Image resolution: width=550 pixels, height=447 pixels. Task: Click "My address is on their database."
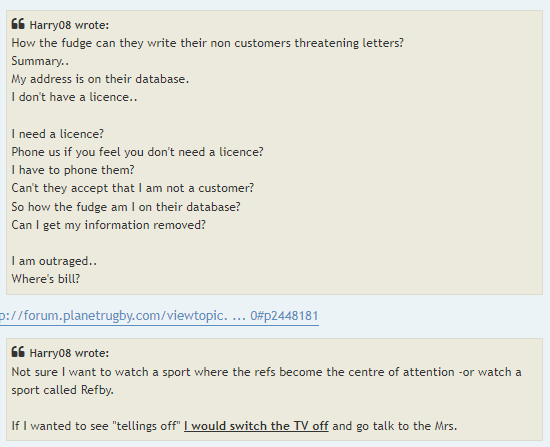[100, 79]
